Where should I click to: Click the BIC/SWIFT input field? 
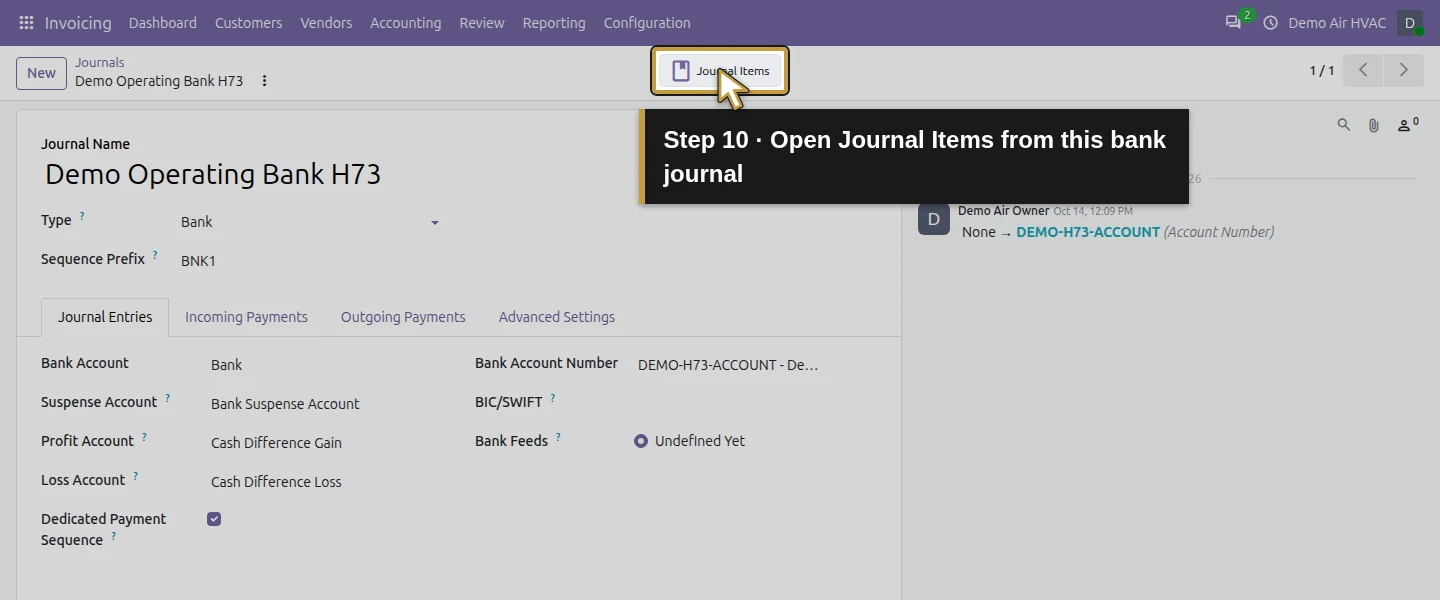point(730,404)
